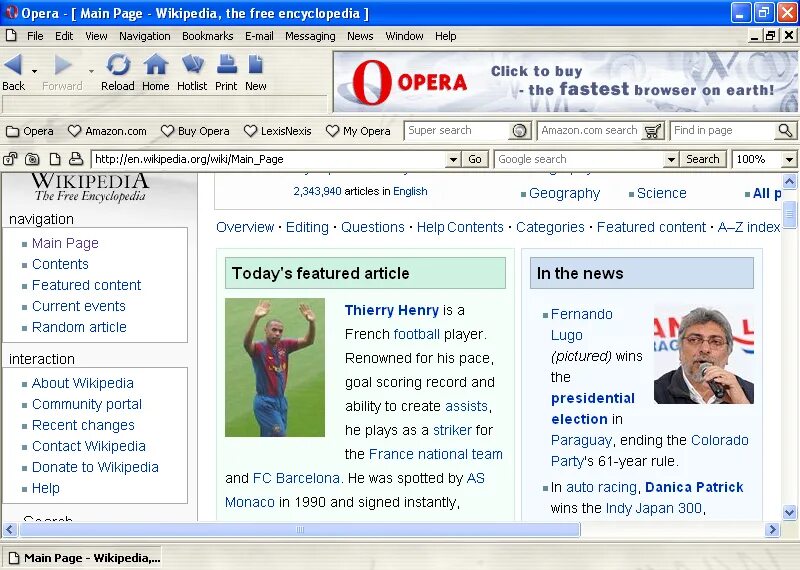800x570 pixels.
Task: Open the My Opera bookmark
Action: coord(358,131)
